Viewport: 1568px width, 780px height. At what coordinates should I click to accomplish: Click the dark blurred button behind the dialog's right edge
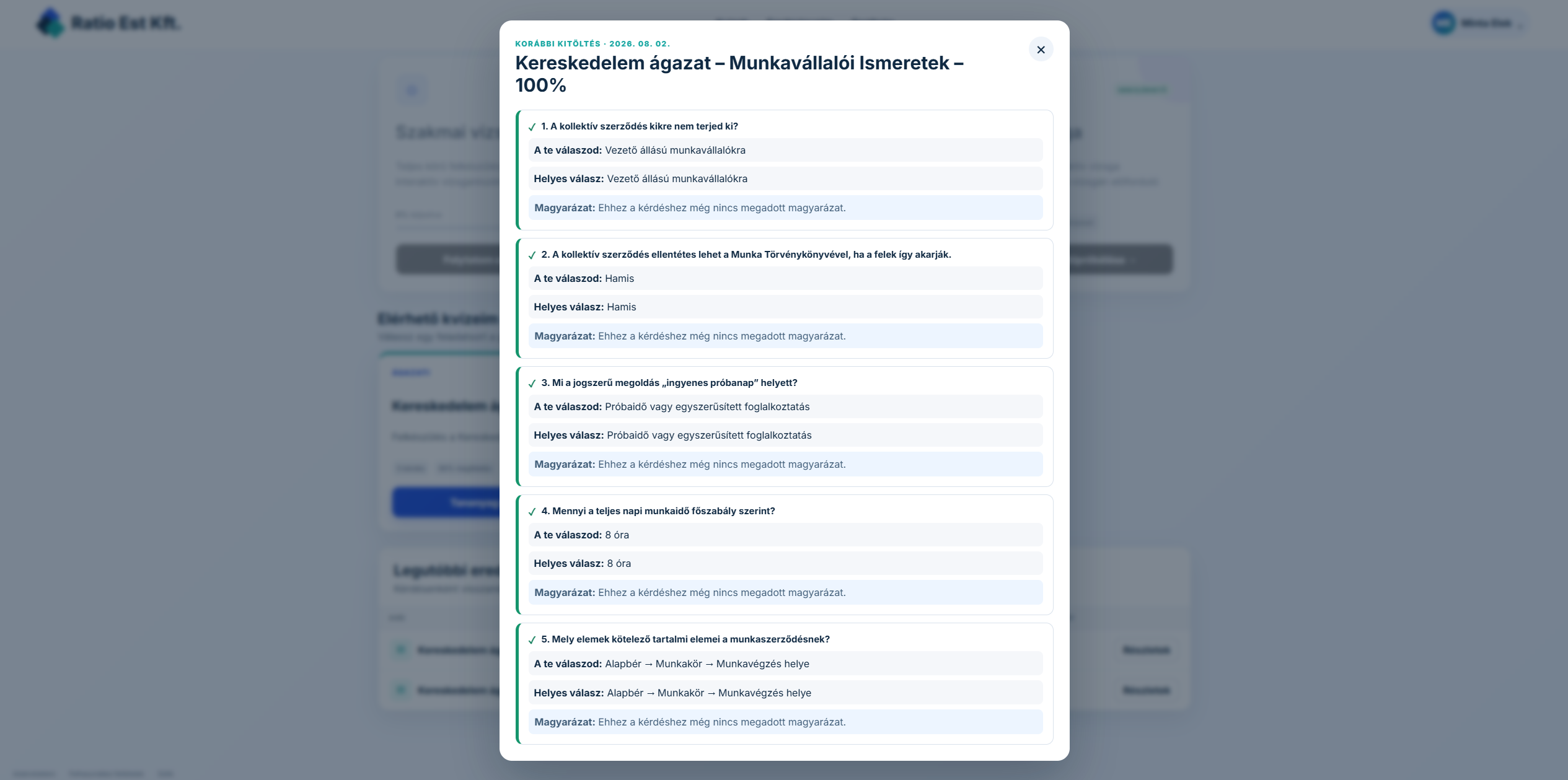pos(1121,260)
